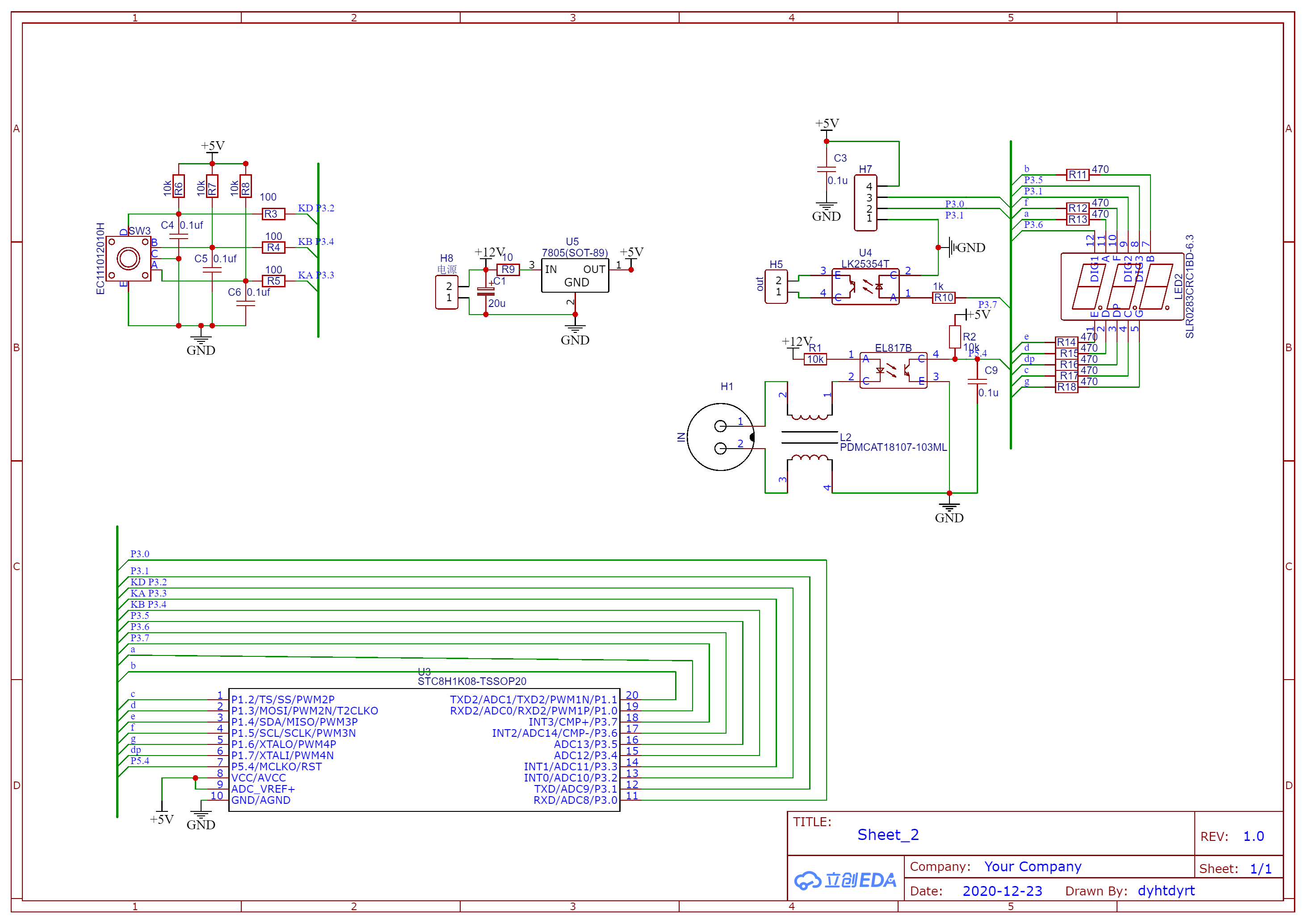This screenshot has width=1306, height=924.
Task: Click resistor R11 on net b
Action: point(1078,175)
